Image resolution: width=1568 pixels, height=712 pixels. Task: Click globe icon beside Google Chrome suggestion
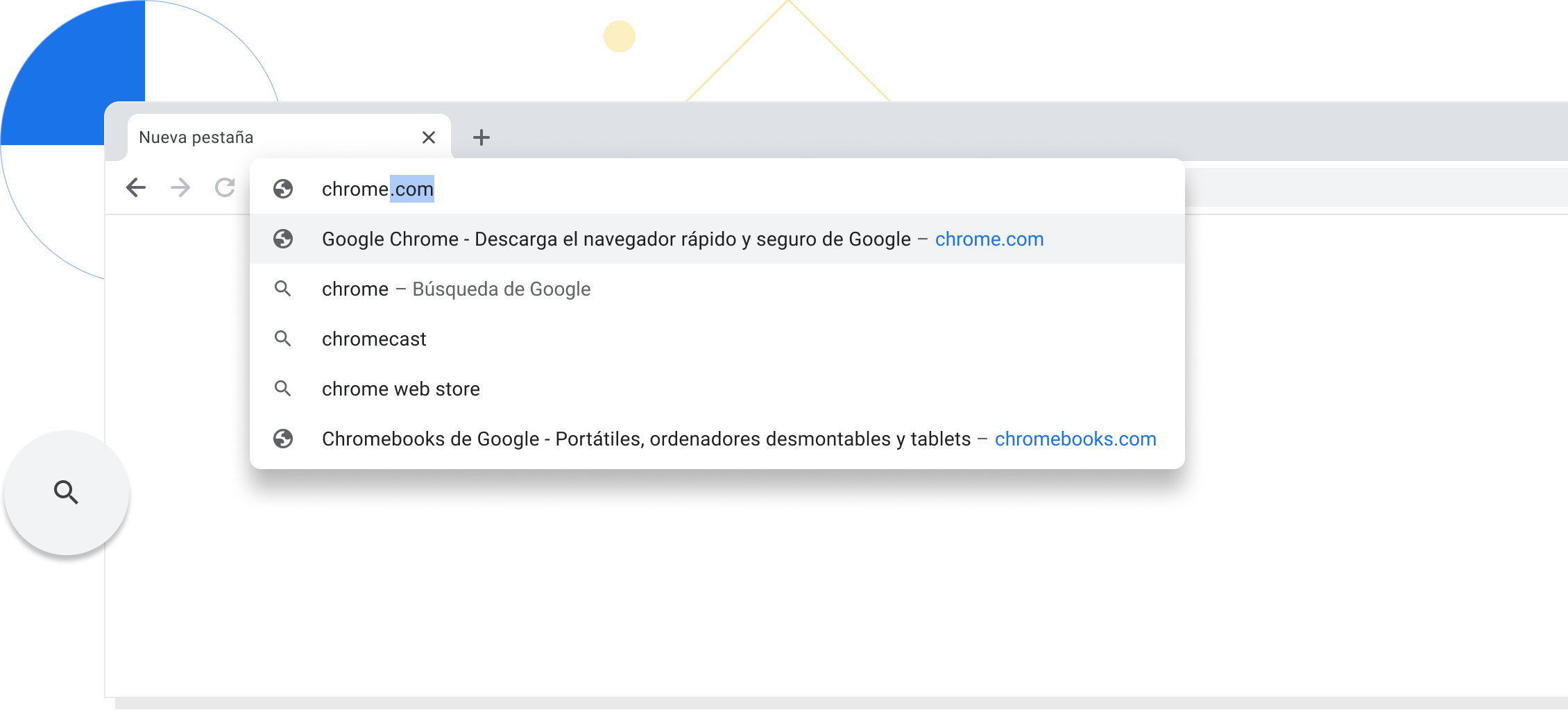(x=283, y=239)
